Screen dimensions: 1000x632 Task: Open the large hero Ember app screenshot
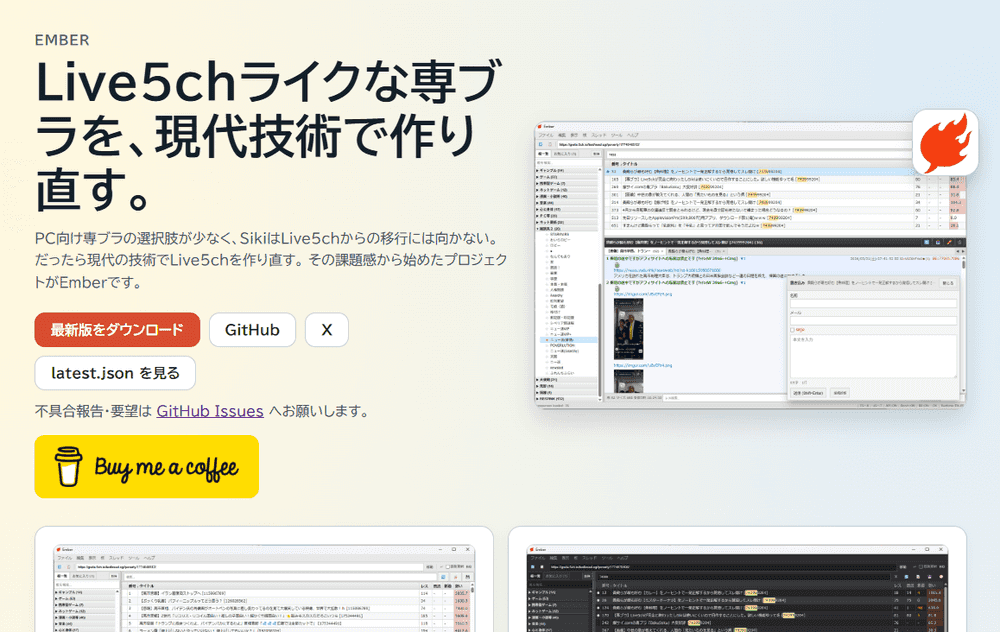click(750, 263)
